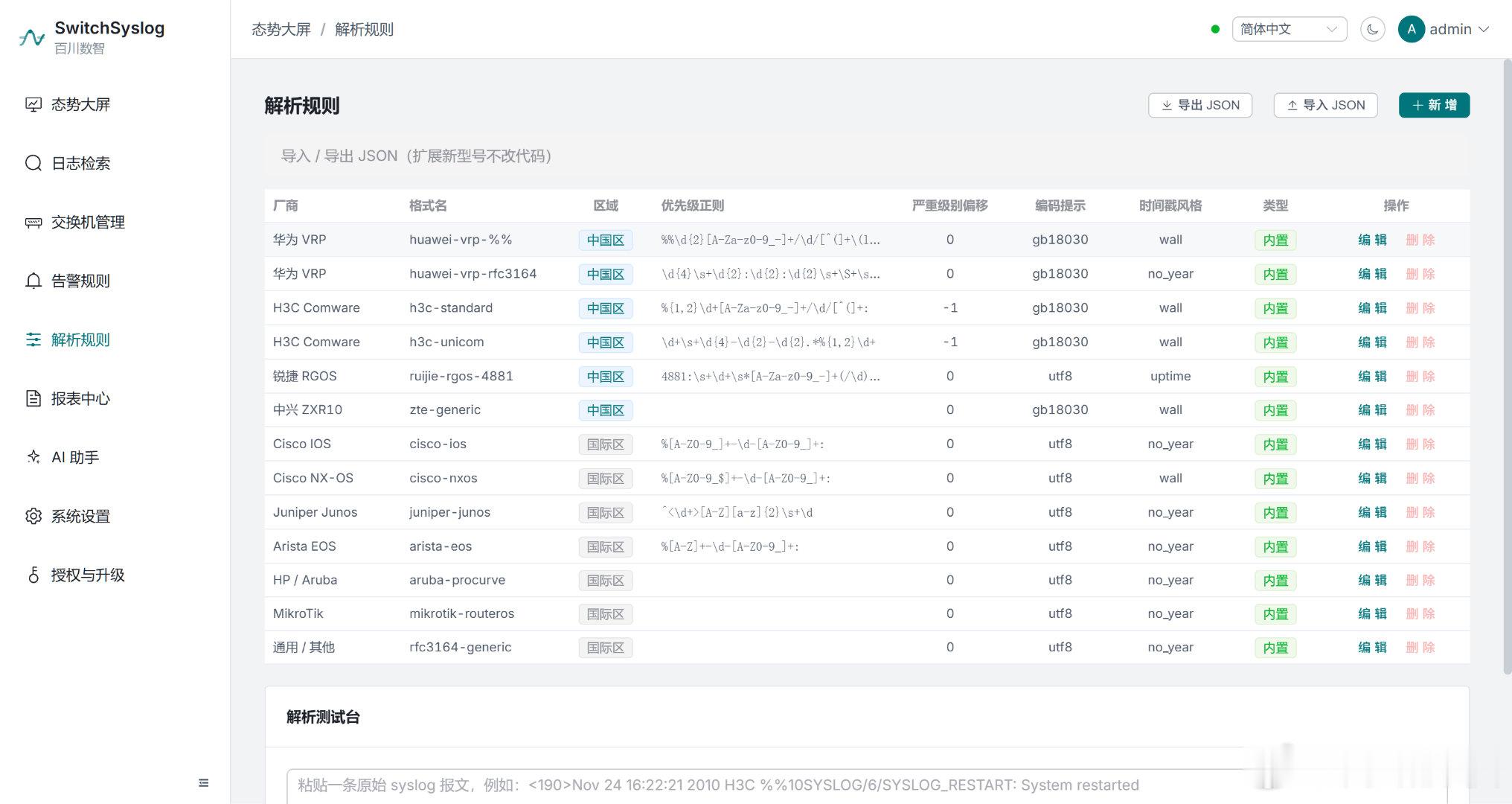Click the 优先级正则 column header
Screen dimensions: 1512x804
tap(693, 205)
